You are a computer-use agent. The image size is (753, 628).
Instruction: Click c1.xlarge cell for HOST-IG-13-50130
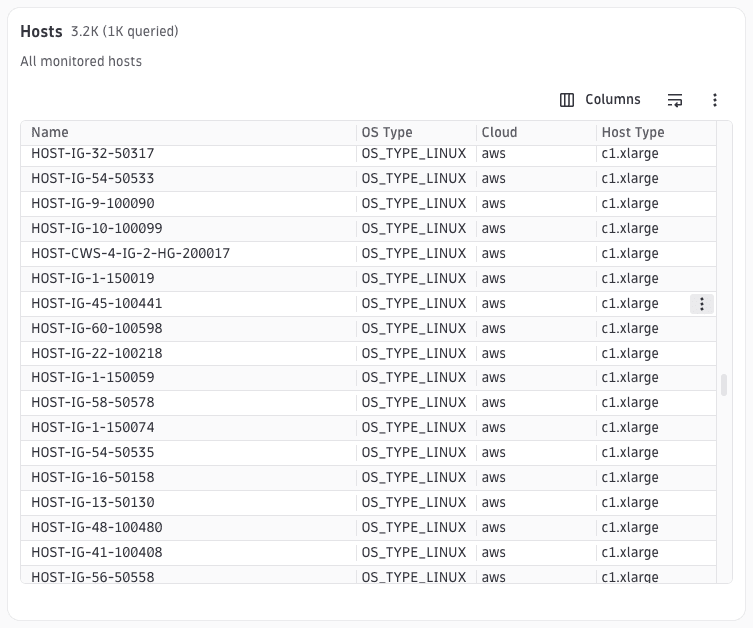(x=630, y=502)
